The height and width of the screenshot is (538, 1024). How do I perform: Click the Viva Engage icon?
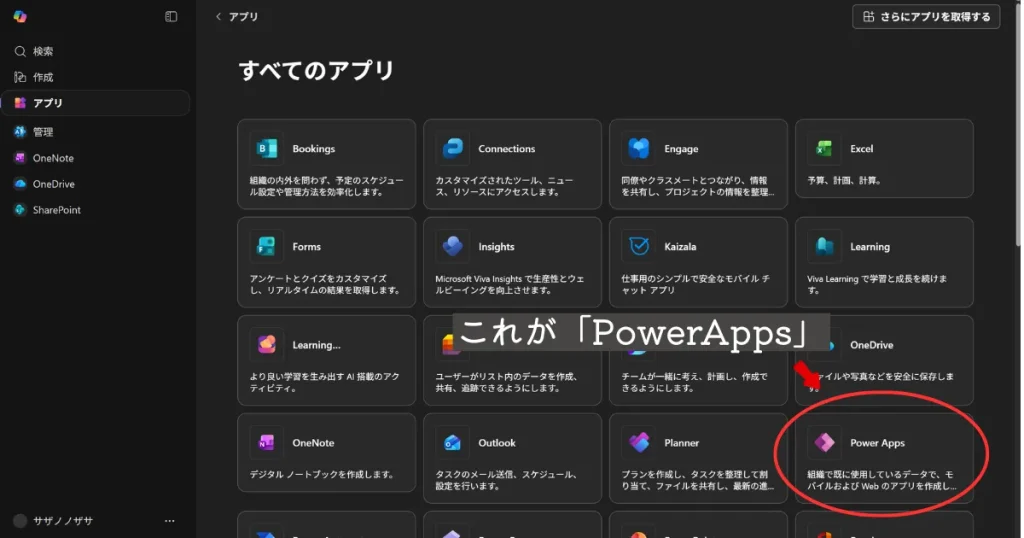click(x=638, y=149)
